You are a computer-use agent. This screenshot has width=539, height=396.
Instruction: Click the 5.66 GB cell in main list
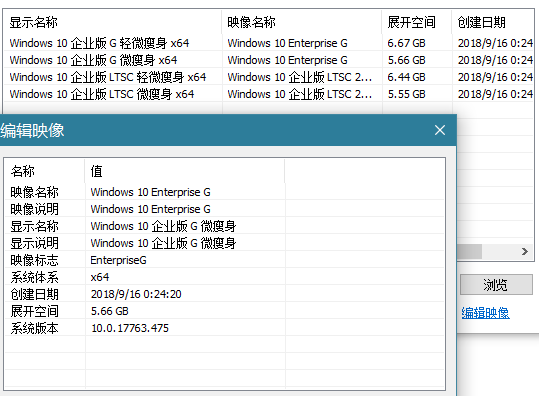406,60
